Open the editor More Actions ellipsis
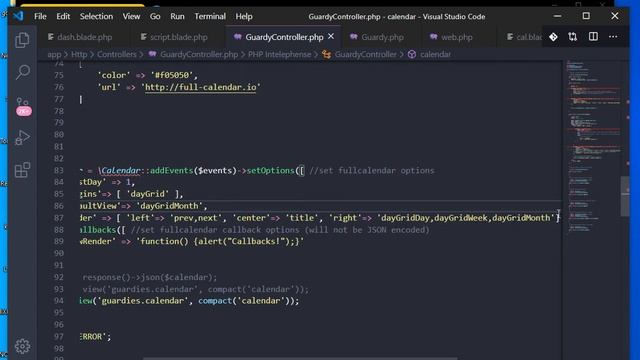This screenshot has width=640, height=360. pyautogui.click(x=613, y=37)
